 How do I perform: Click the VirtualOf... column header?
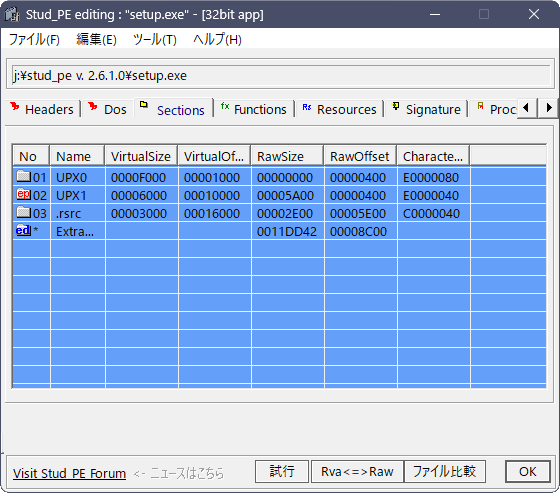pos(214,156)
